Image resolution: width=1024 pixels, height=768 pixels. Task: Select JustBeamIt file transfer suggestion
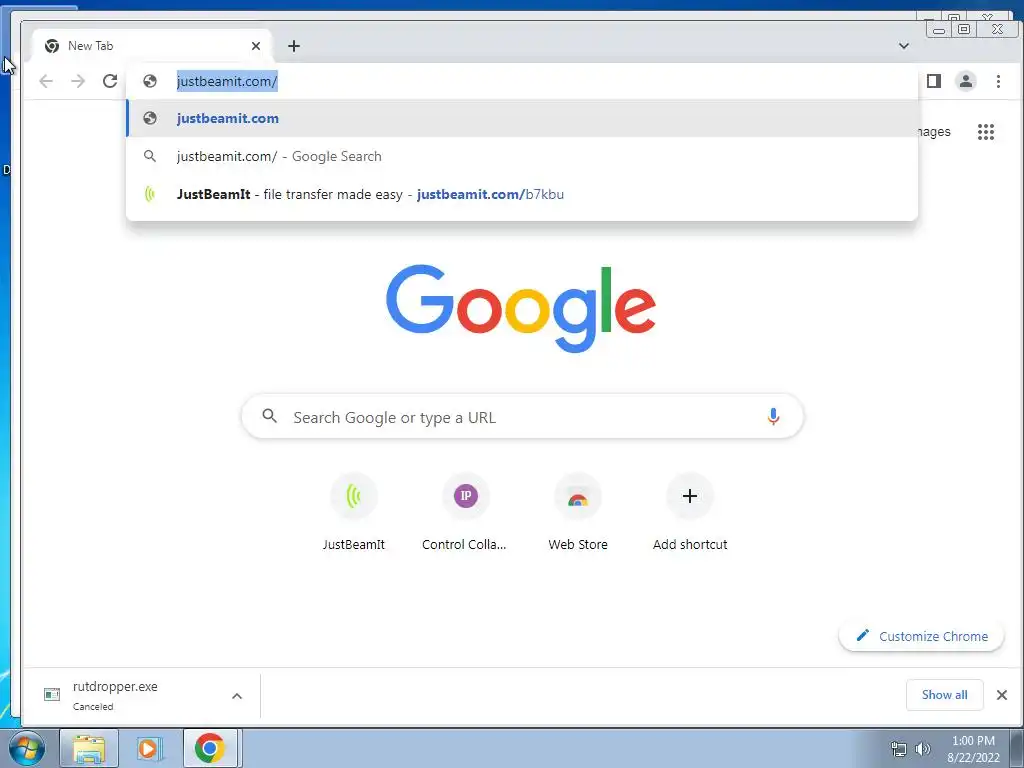point(522,194)
